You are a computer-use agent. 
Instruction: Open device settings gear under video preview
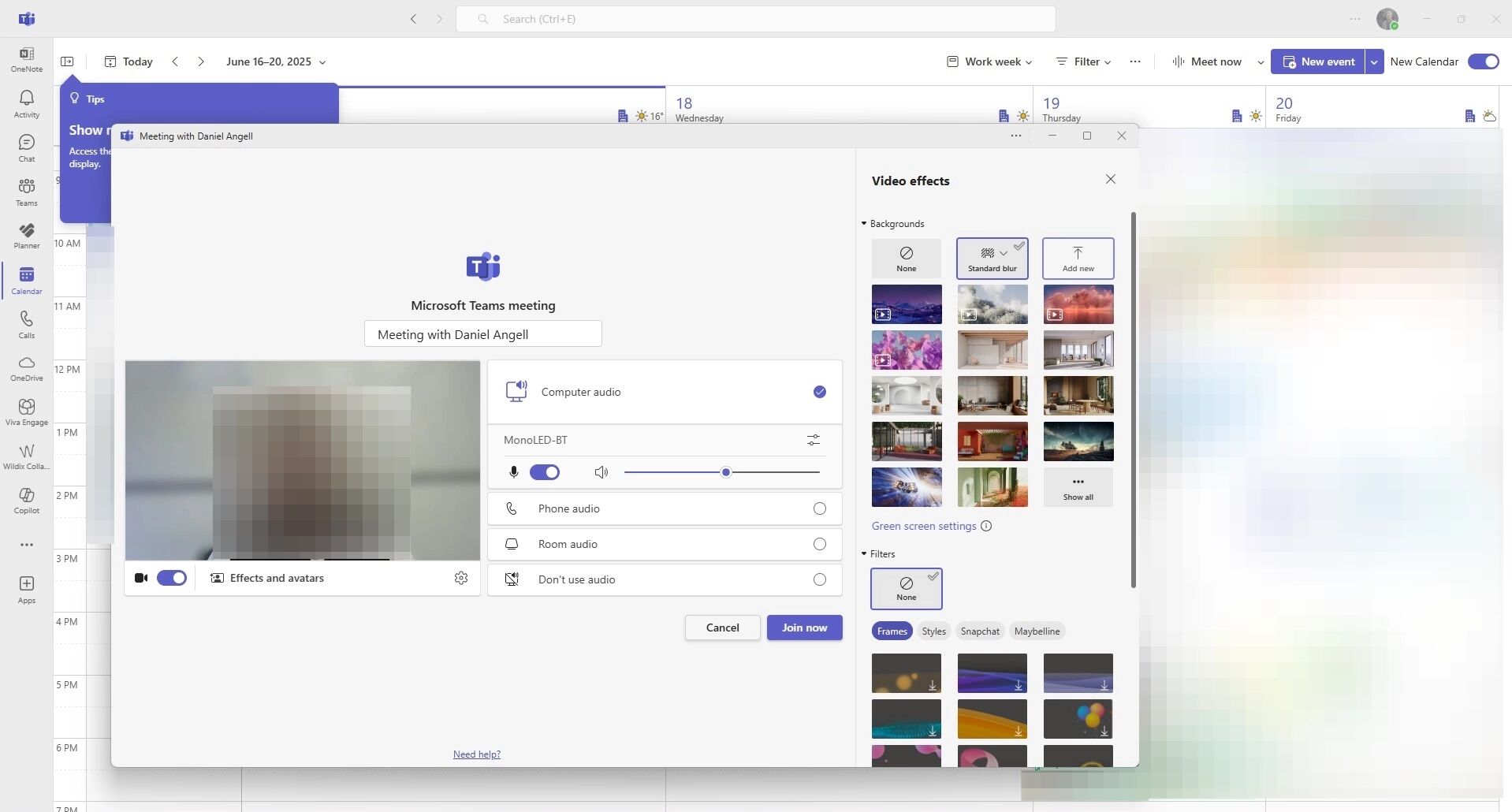click(x=461, y=578)
